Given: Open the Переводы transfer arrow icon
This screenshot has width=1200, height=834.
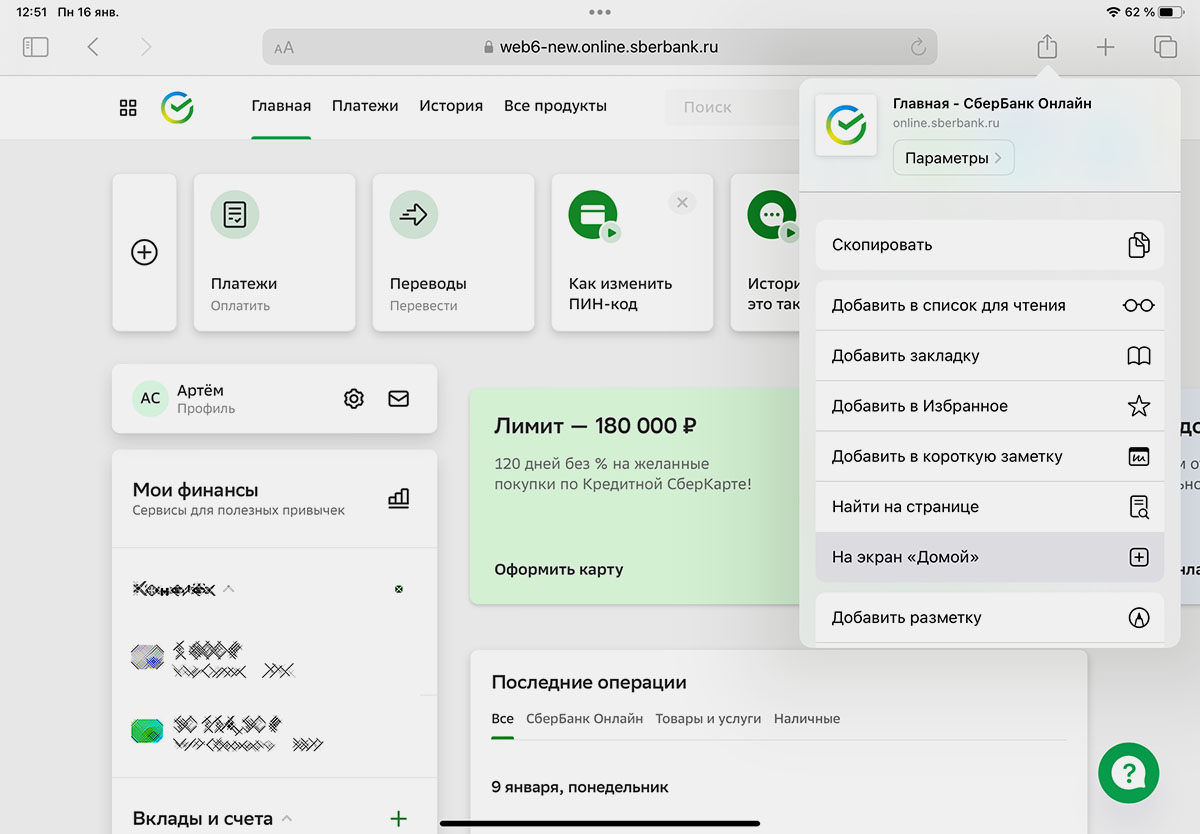Looking at the screenshot, I should click(414, 214).
